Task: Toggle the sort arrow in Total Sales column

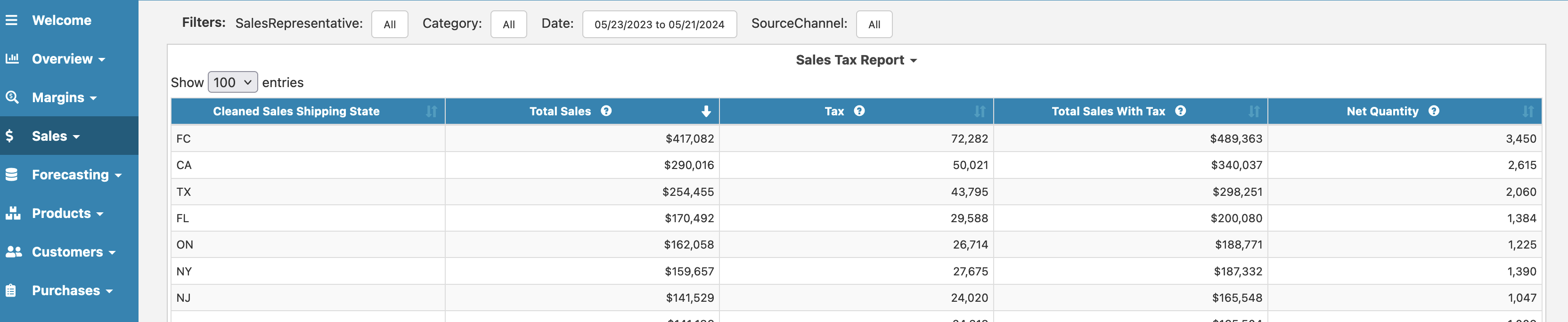Action: pyautogui.click(x=705, y=112)
